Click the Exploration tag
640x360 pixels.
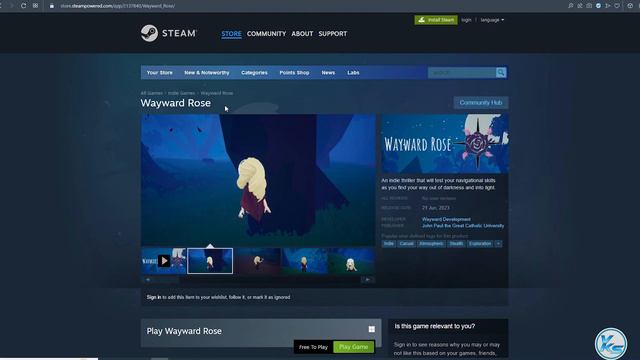click(x=480, y=244)
